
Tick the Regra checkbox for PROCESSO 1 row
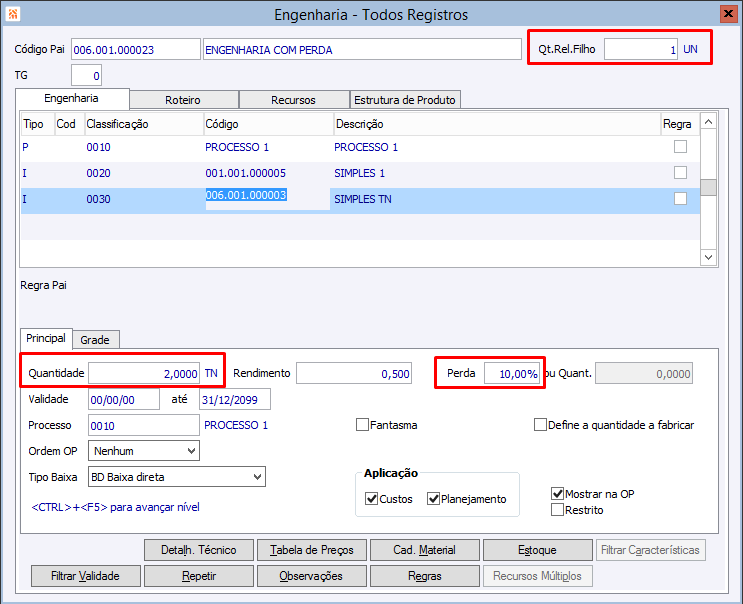tap(680, 147)
